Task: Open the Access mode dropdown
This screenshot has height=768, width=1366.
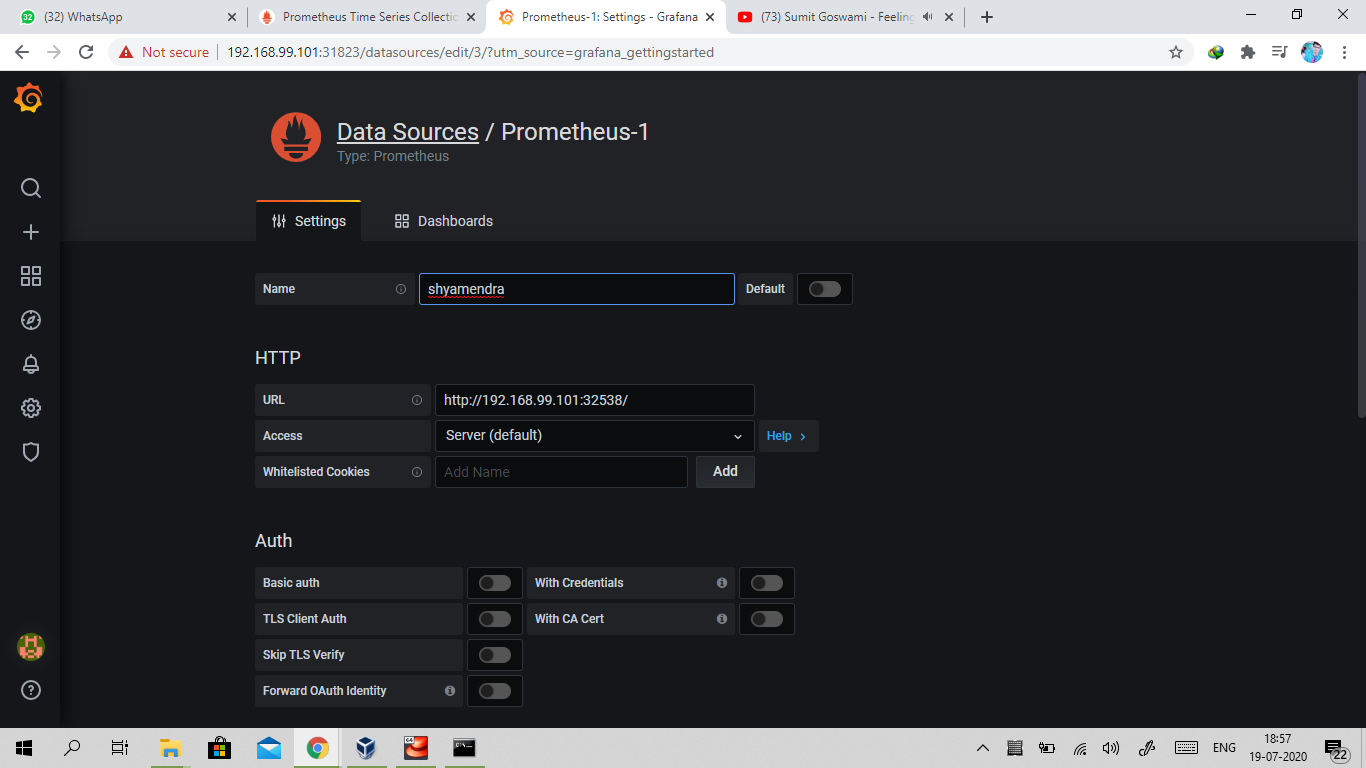Action: pyautogui.click(x=594, y=435)
